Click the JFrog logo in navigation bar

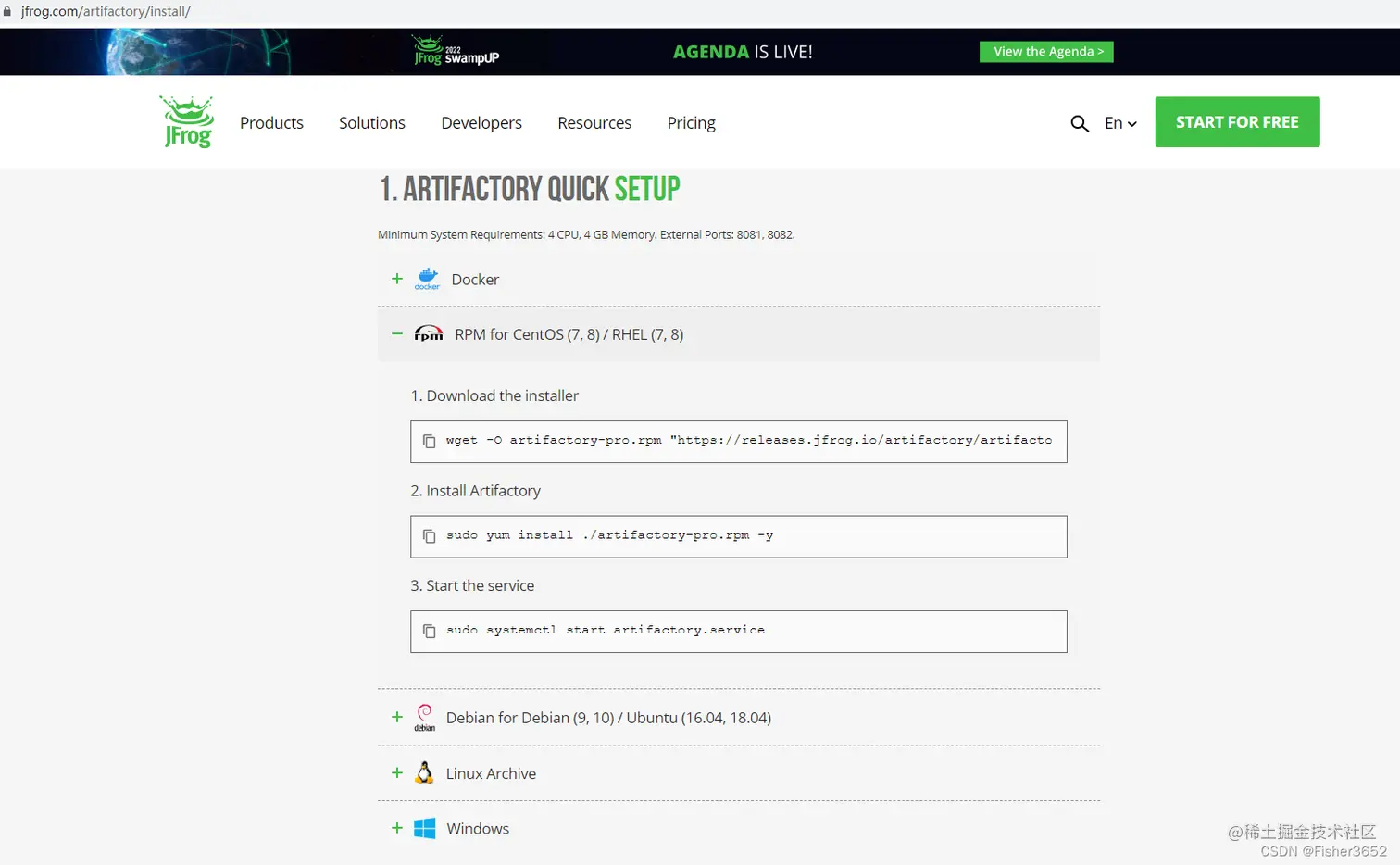(187, 121)
